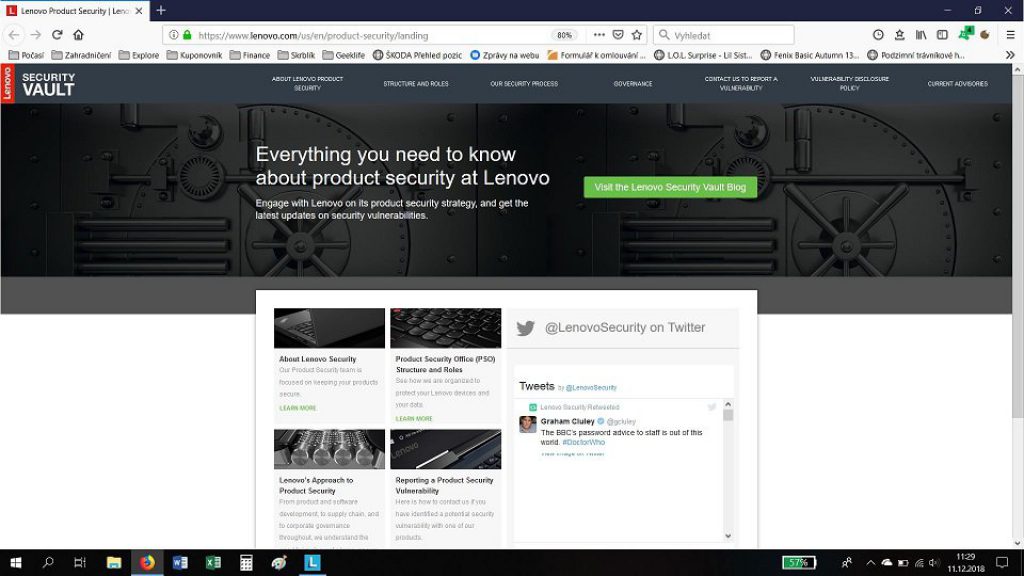Screen dimensions: 1024x576
Task: Open the Library icon
Action: [921, 35]
